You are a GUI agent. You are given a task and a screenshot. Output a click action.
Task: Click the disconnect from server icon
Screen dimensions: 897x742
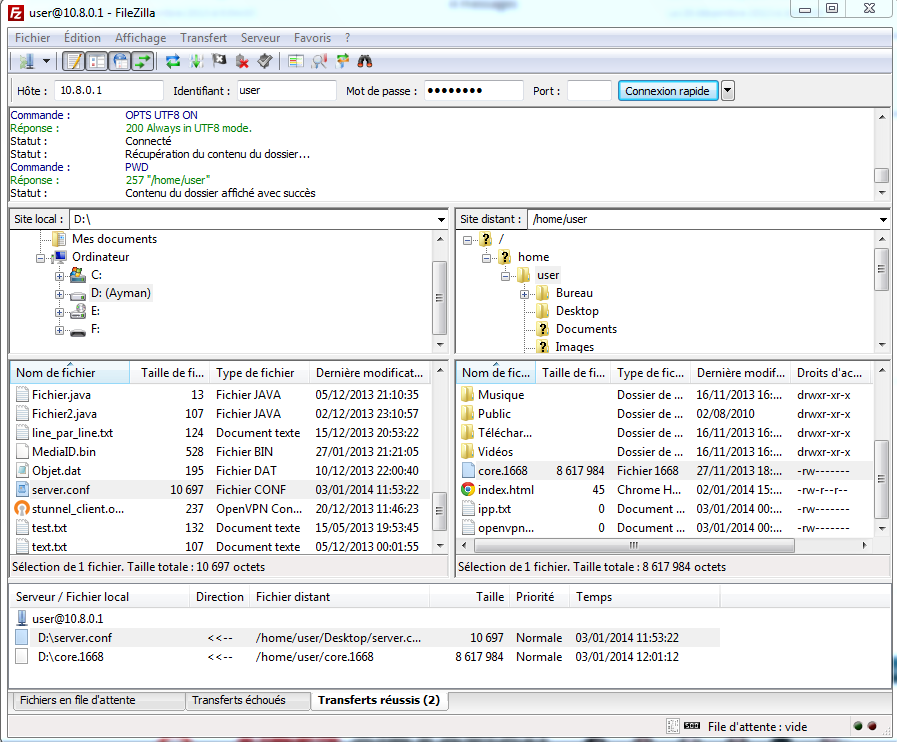pos(242,62)
